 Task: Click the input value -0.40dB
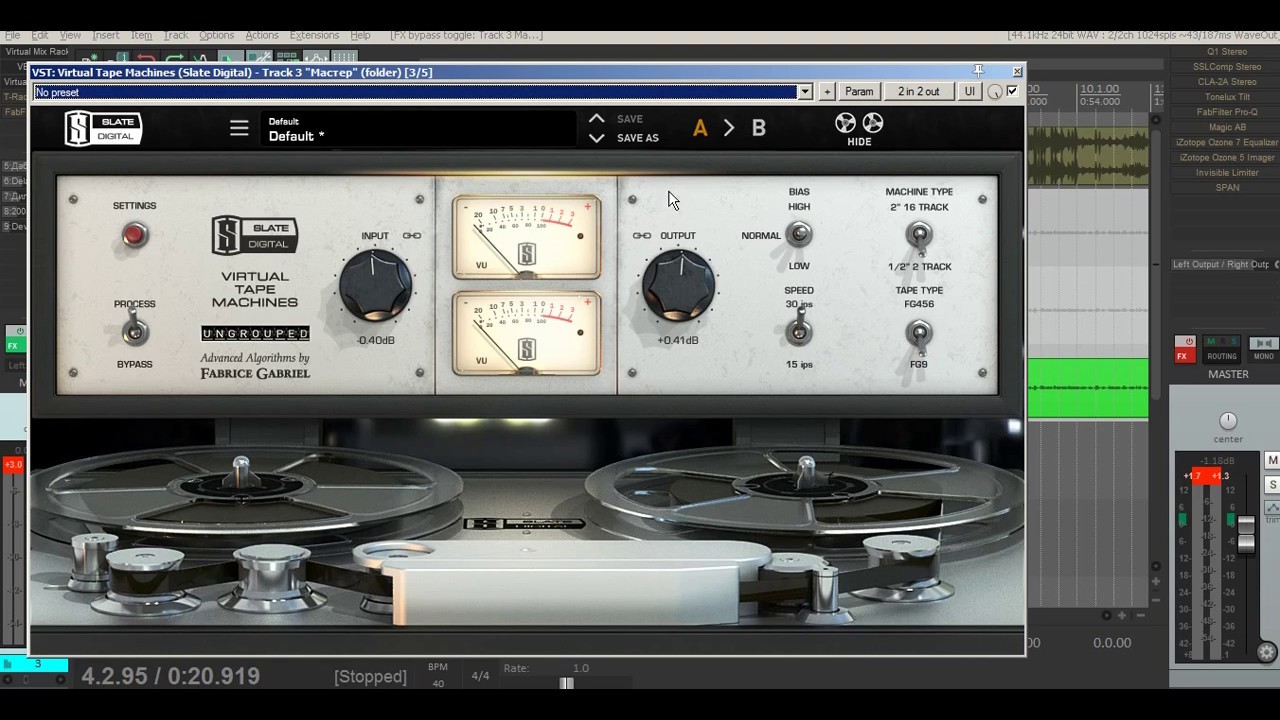tap(376, 340)
